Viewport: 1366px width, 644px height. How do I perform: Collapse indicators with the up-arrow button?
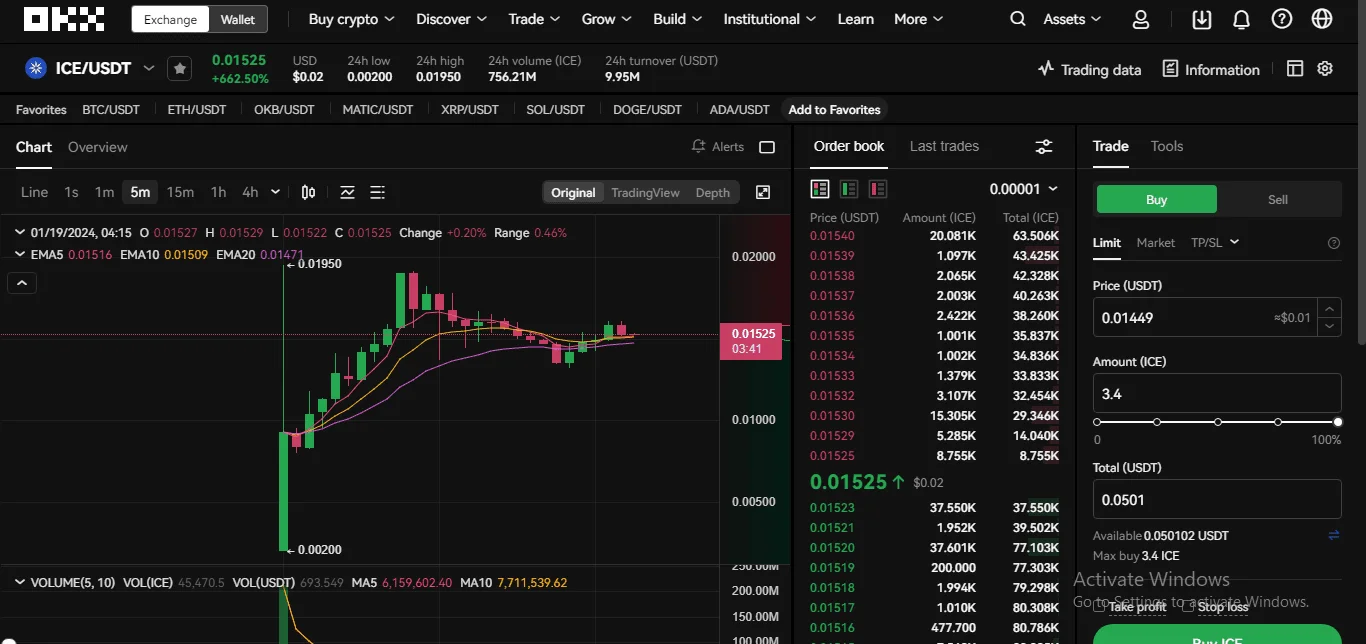(22, 283)
